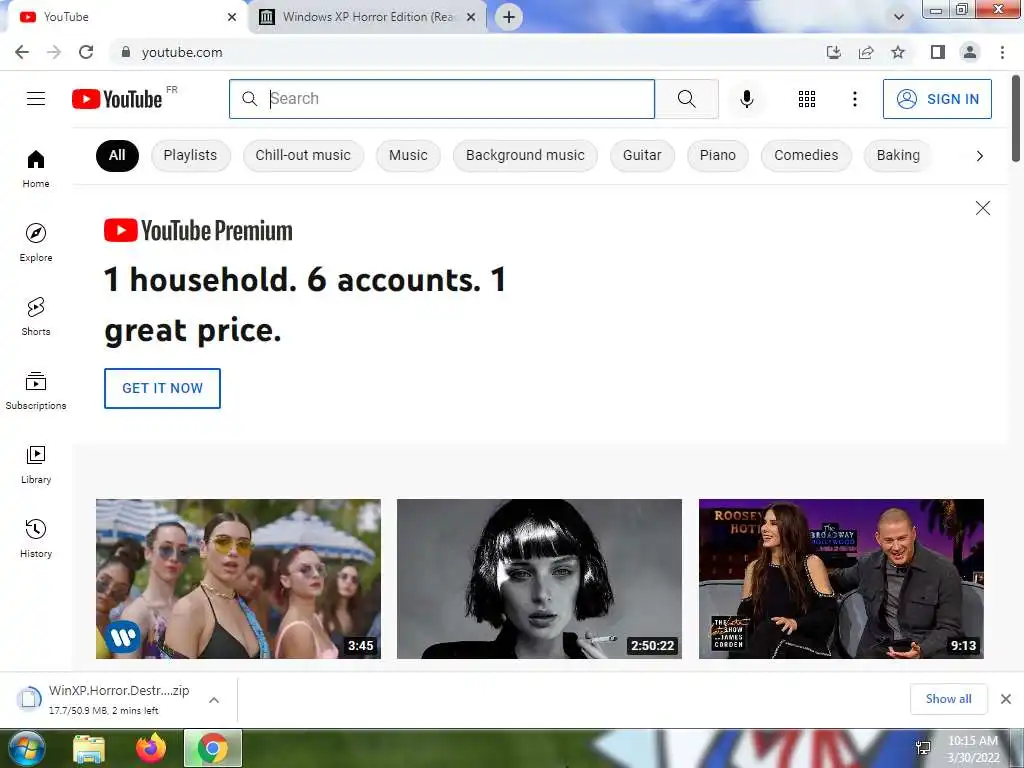Screen dimensions: 1024x768
Task: Open the 2:50:22 black-and-white video thumbnail
Action: pos(539,579)
